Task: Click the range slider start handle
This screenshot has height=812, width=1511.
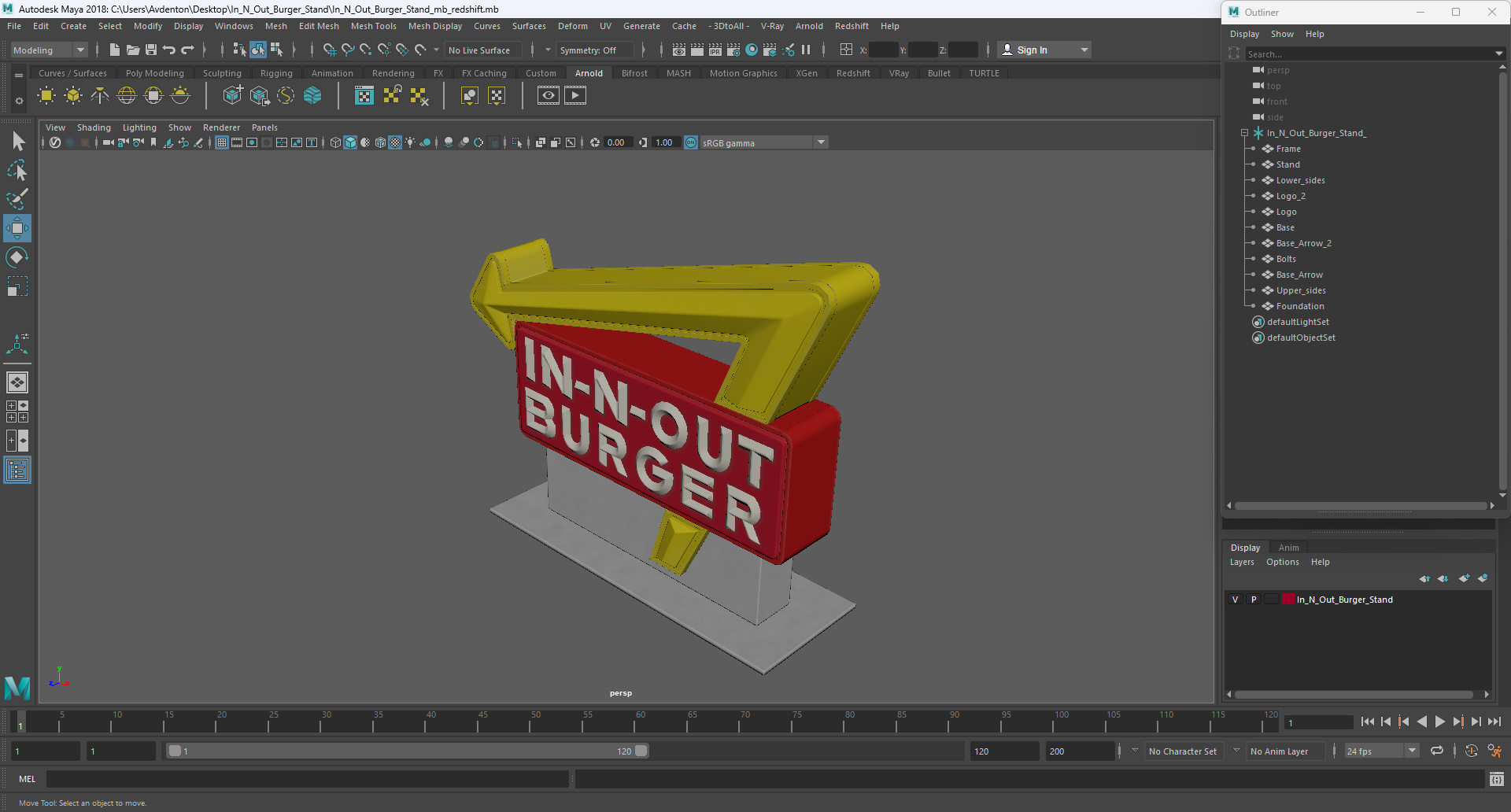Action: tap(175, 751)
